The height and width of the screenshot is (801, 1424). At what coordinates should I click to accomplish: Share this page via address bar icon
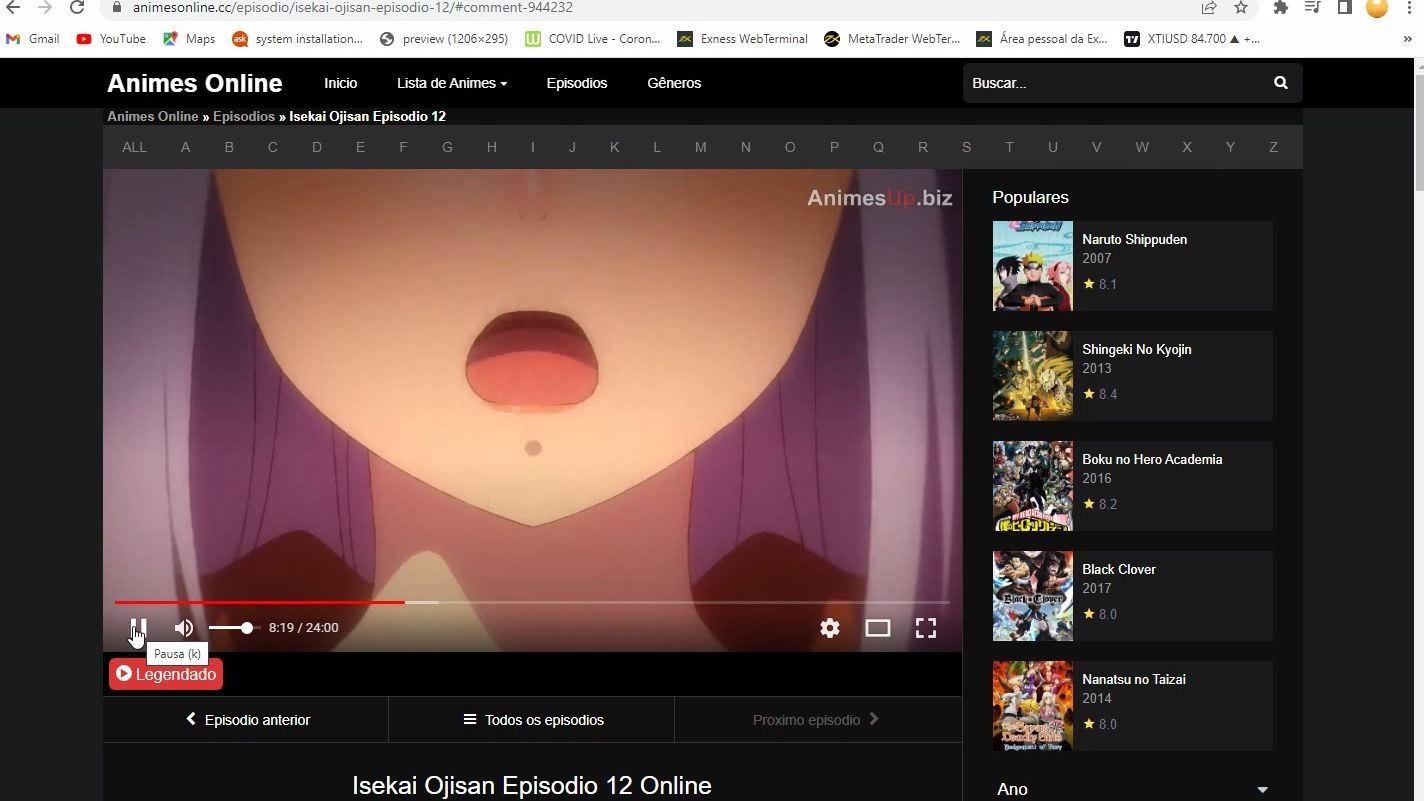(1209, 8)
